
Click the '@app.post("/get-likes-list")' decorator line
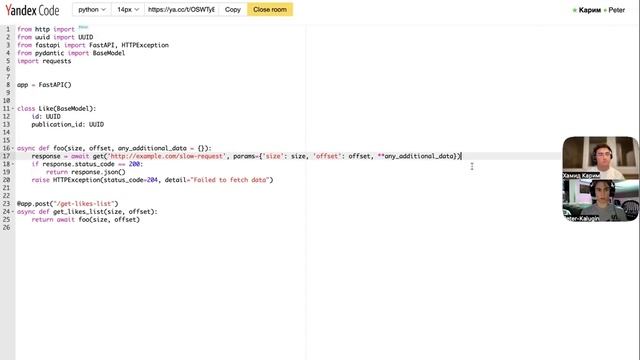tap(68, 204)
